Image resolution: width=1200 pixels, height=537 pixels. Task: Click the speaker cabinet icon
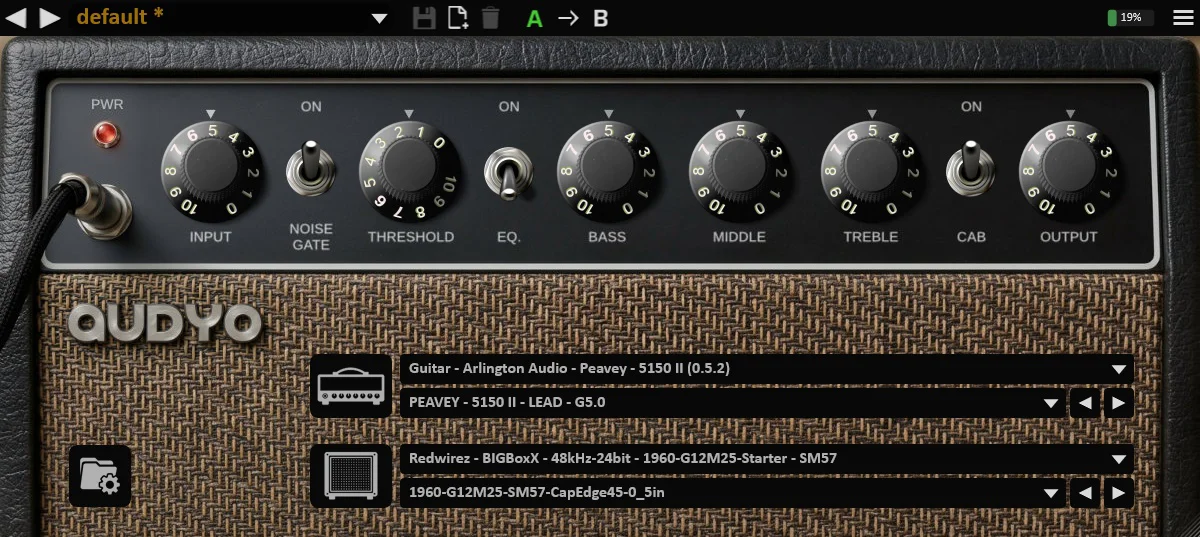pos(351,475)
